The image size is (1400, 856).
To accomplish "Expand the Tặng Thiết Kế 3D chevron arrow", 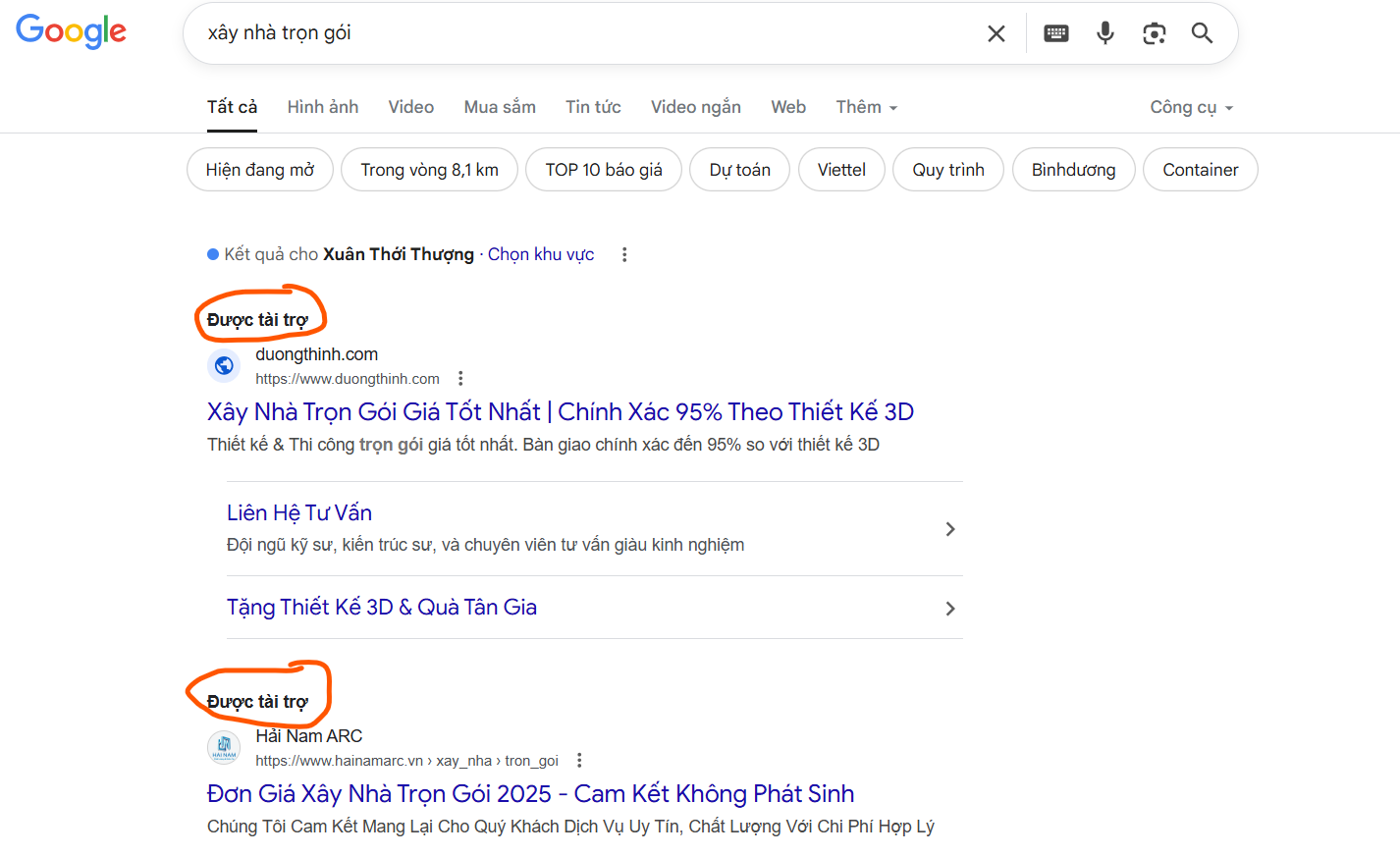I will pos(949,609).
